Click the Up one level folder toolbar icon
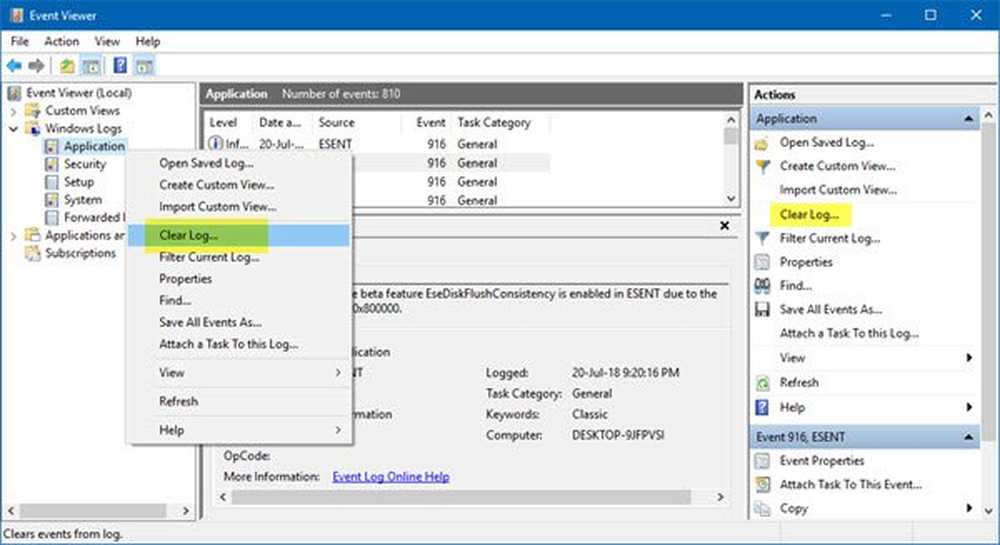This screenshot has width=1000, height=545. 67,66
